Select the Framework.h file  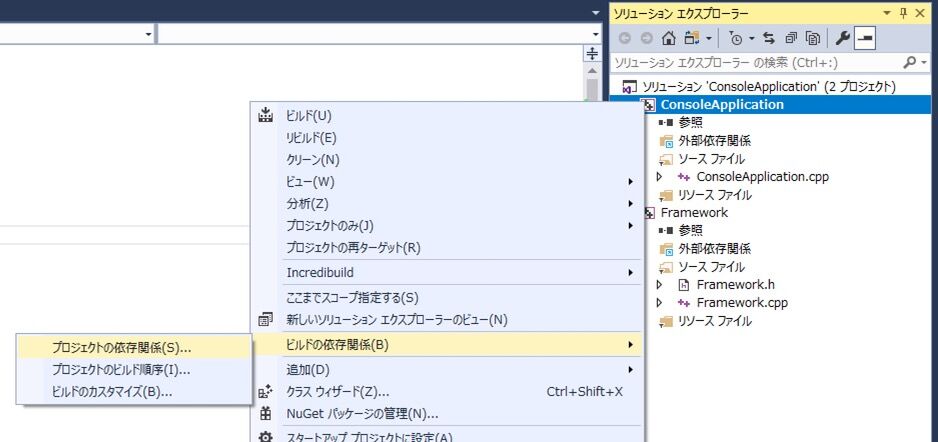coord(735,285)
